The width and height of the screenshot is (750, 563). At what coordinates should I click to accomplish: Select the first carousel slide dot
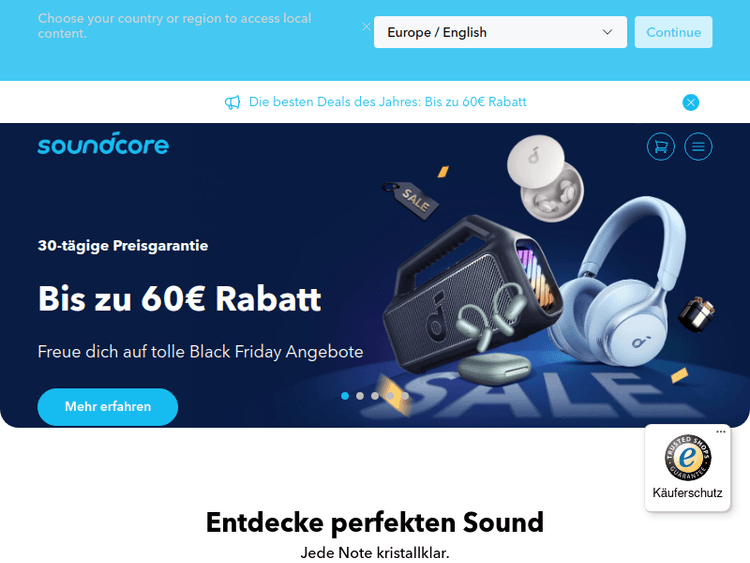(x=345, y=396)
